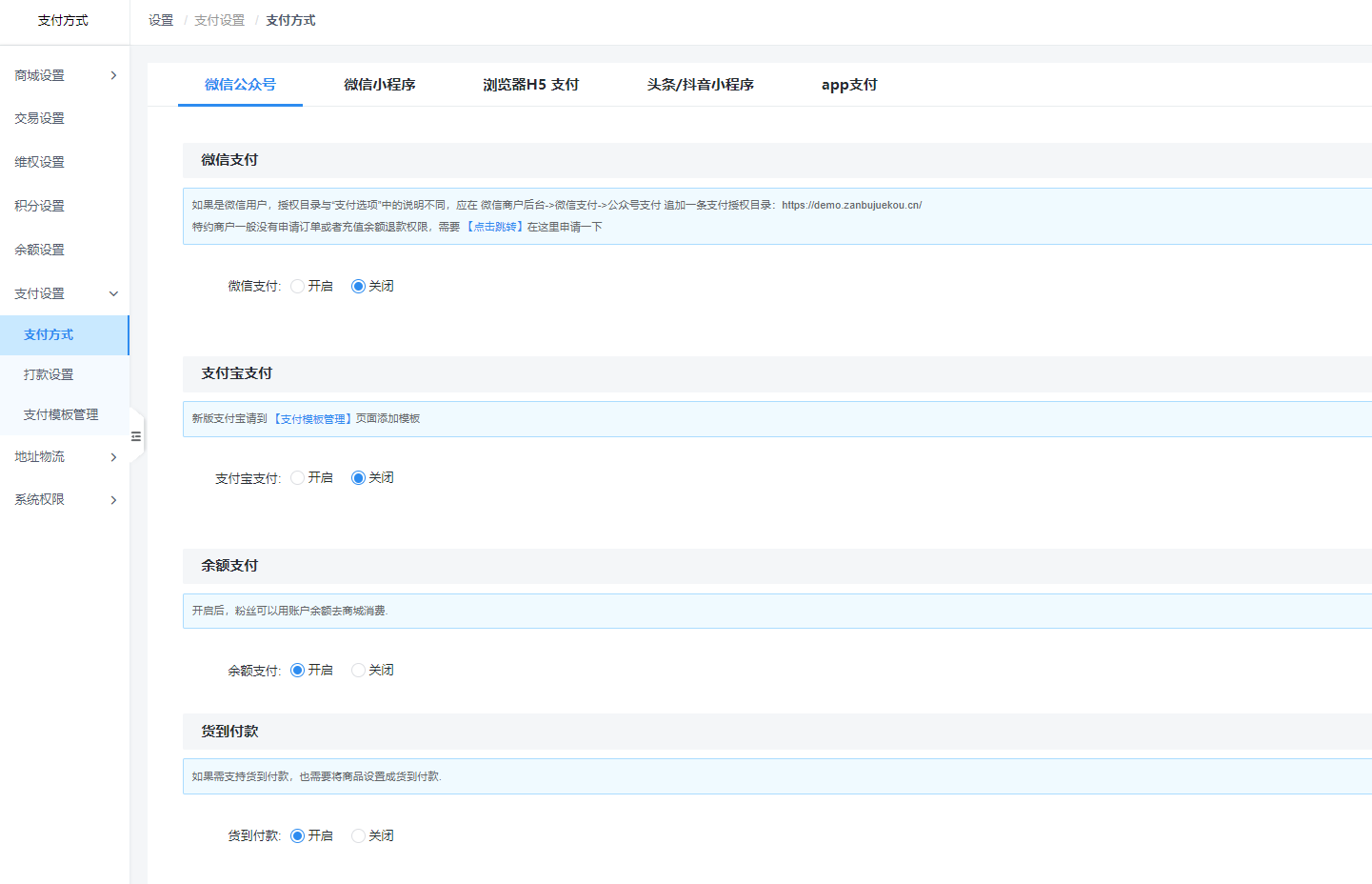Open 打款设置 in the sidebar
This screenshot has height=884, width=1372.
point(49,374)
